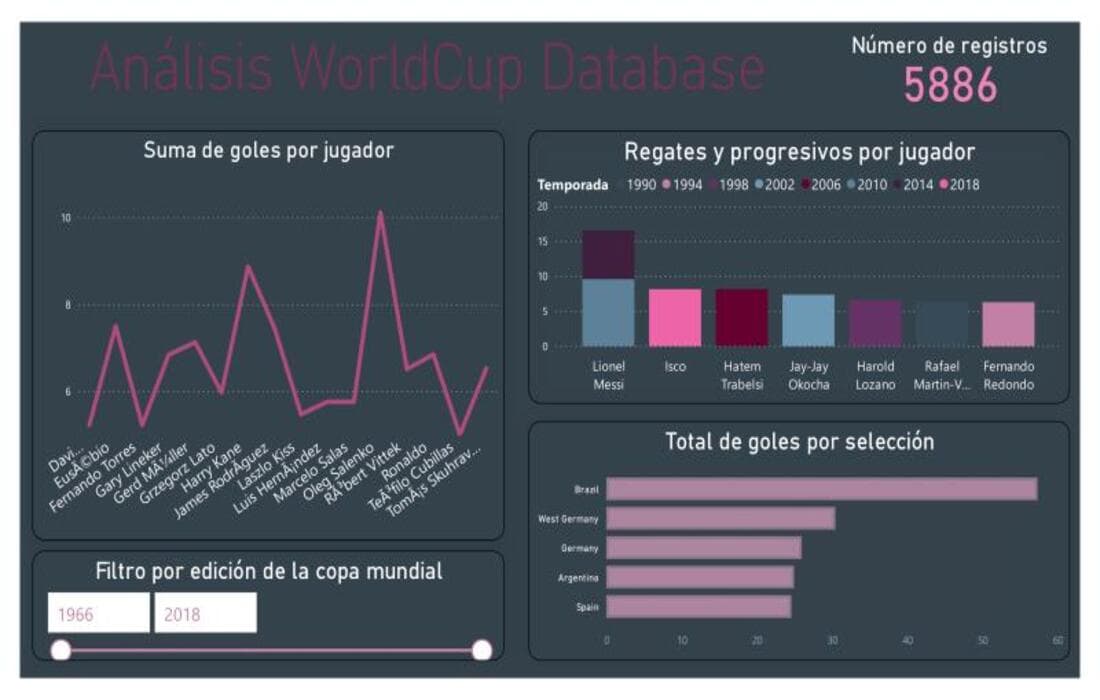
Task: Click the Harold Lozano axis label
Action: [x=875, y=375]
